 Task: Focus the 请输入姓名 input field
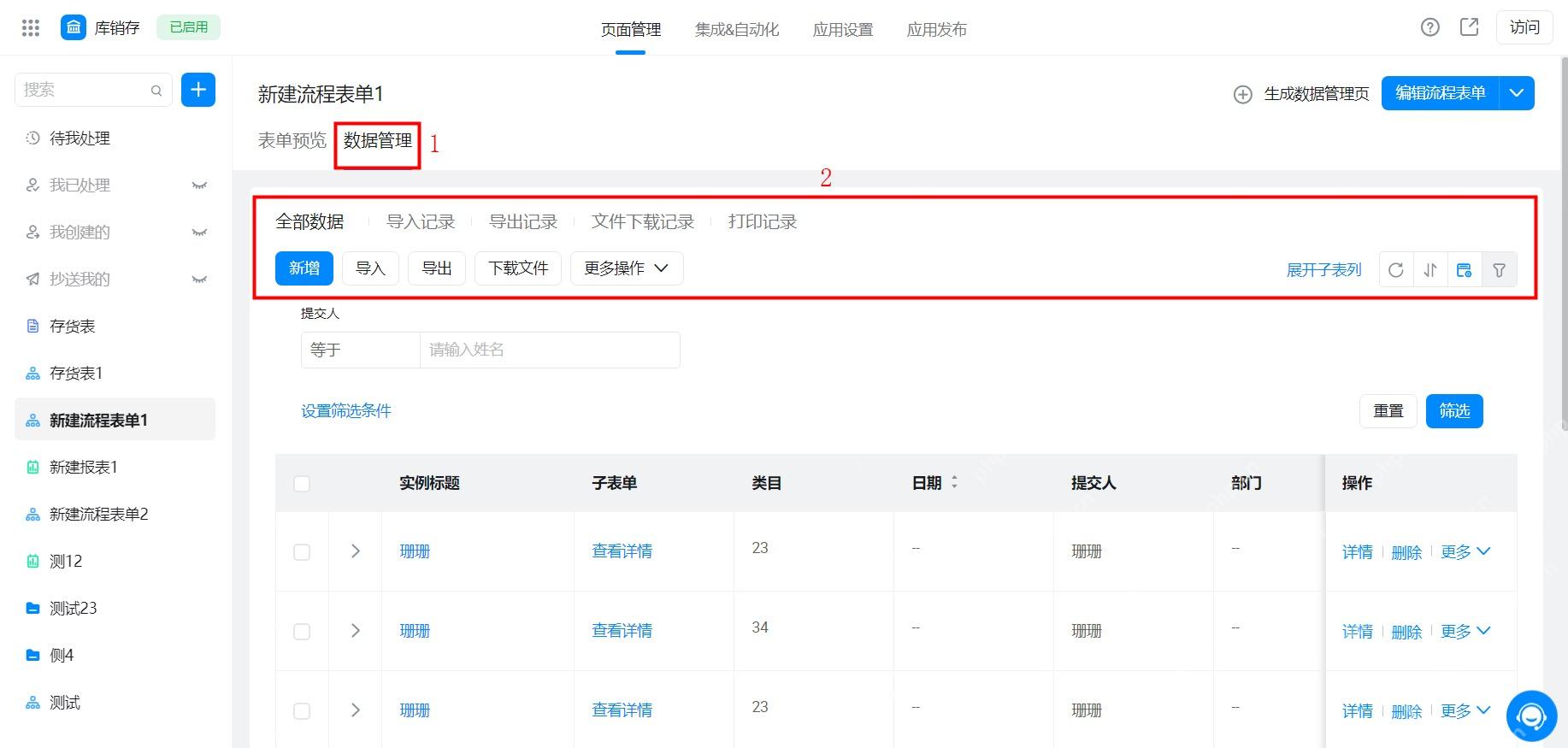[550, 350]
